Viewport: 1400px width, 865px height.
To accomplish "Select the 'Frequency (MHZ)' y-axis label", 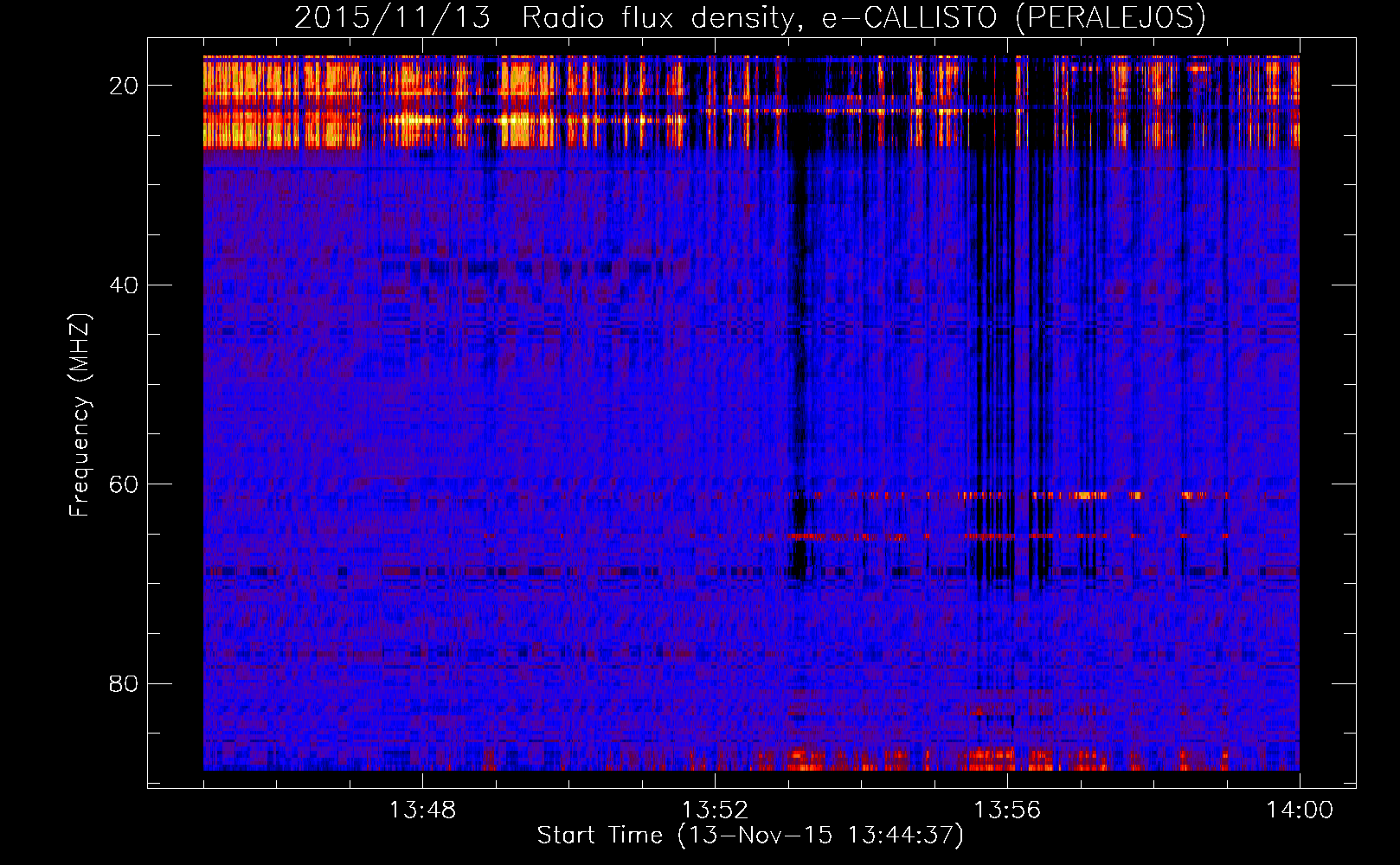I will pos(80,415).
